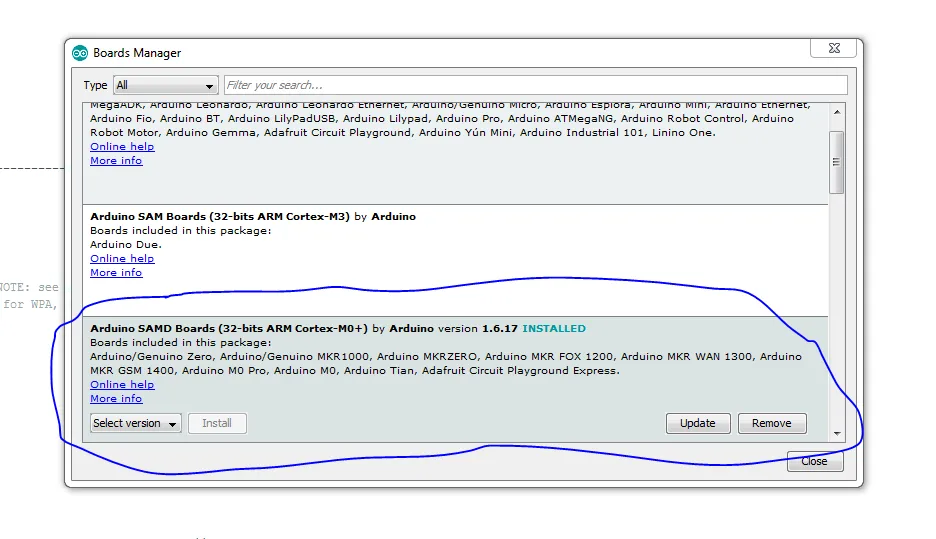
Task: Click the greyed Install button
Action: click(217, 423)
